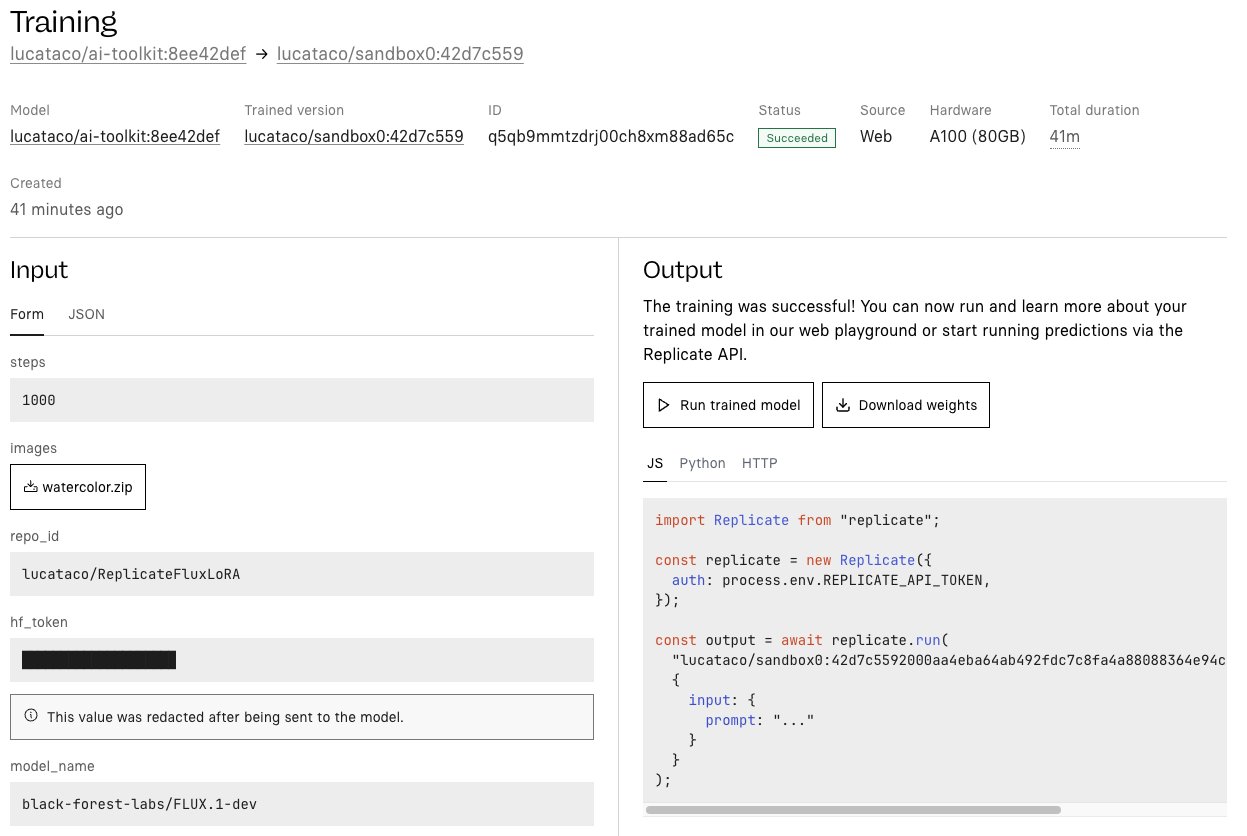The height and width of the screenshot is (836, 1247).
Task: Click the model_name field black-forest-labs/FLUX.1-dev
Action: [302, 804]
